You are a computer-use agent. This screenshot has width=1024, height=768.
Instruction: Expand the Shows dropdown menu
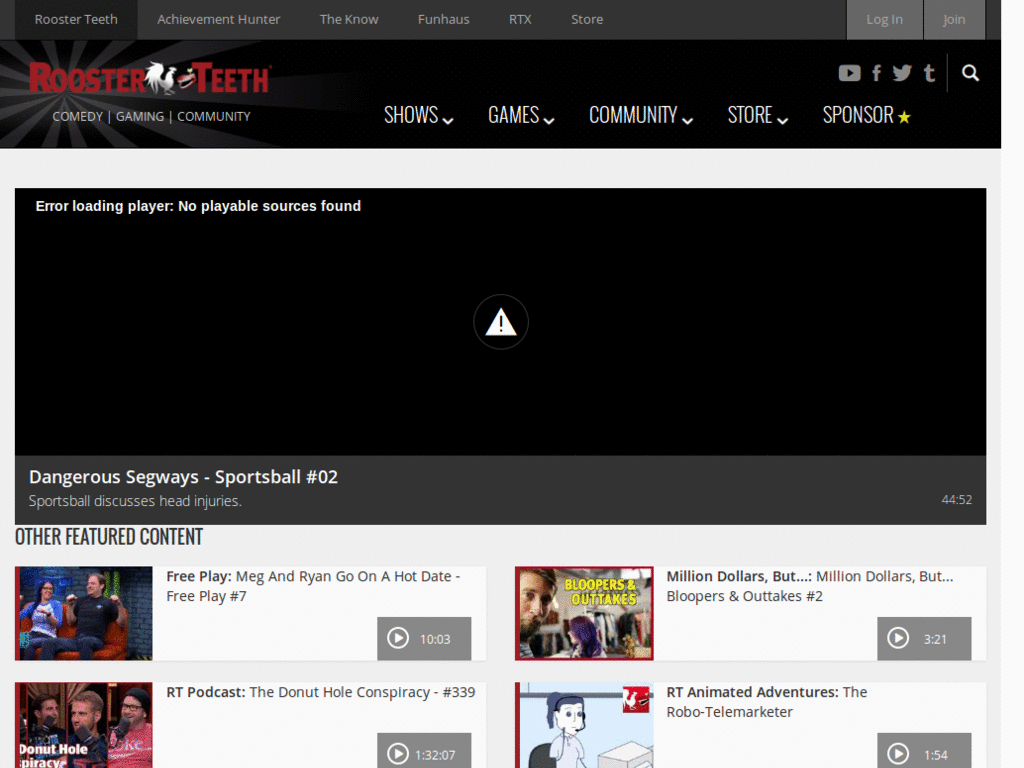click(x=418, y=115)
